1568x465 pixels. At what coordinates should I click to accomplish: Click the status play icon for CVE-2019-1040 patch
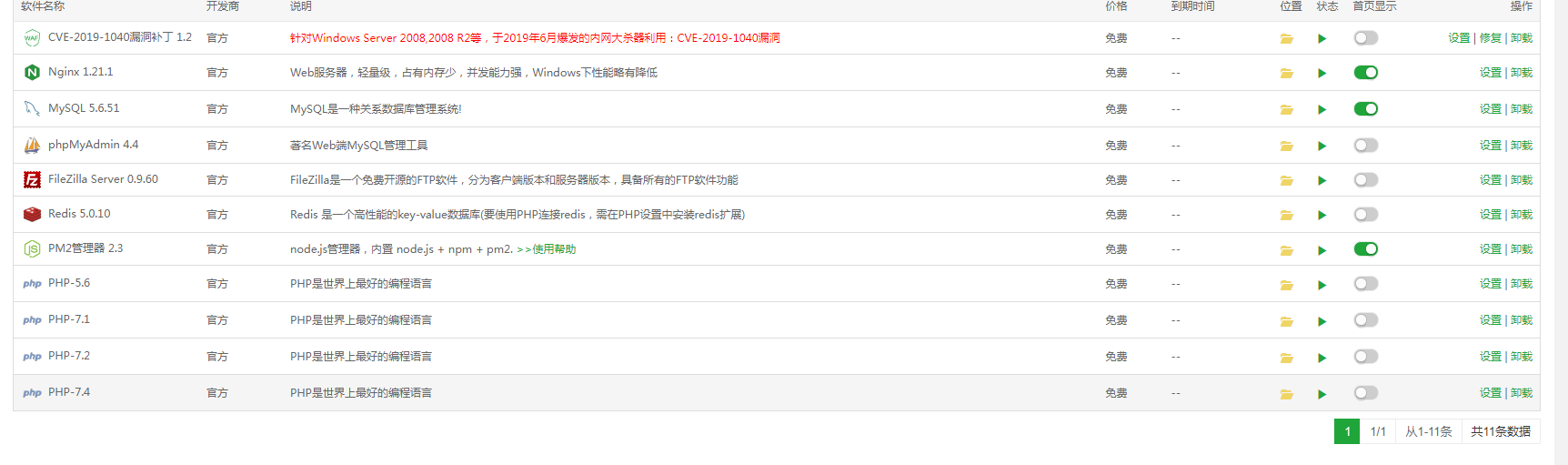tap(1322, 38)
